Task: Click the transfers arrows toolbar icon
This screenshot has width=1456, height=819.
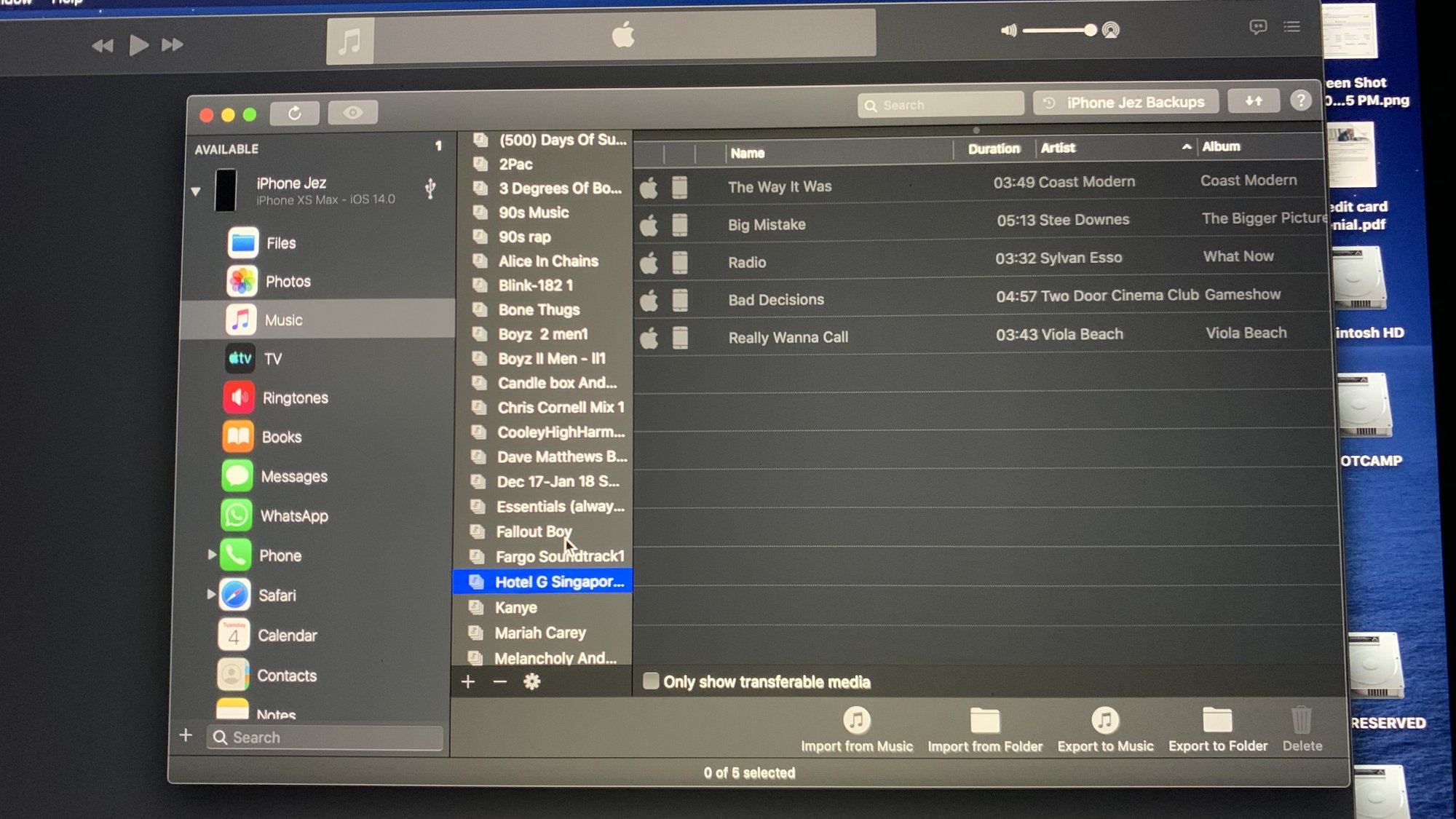Action: pyautogui.click(x=1253, y=101)
